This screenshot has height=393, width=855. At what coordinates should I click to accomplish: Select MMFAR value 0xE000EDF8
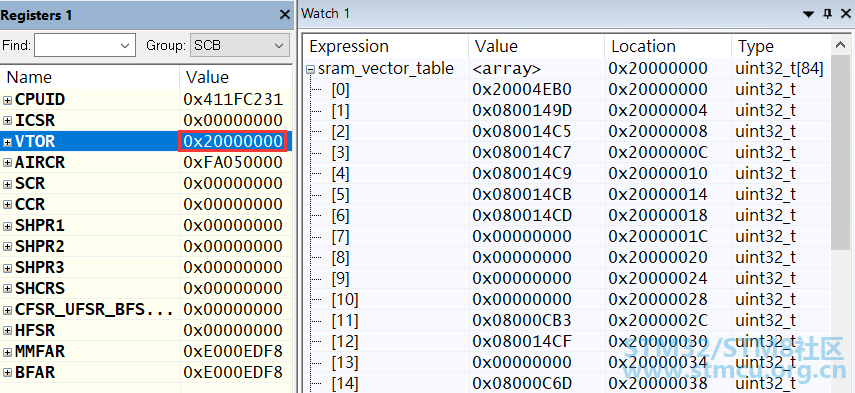click(233, 352)
